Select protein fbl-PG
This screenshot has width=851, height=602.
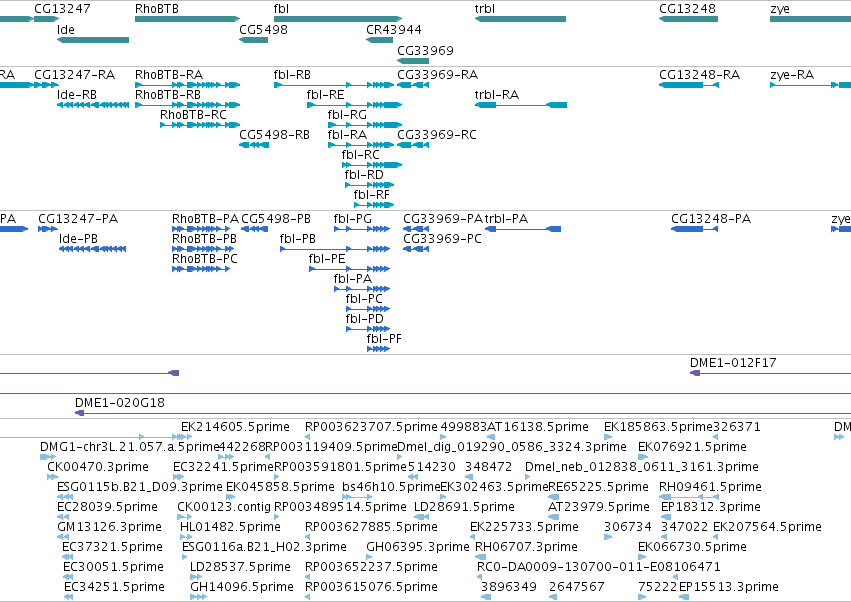tap(362, 229)
